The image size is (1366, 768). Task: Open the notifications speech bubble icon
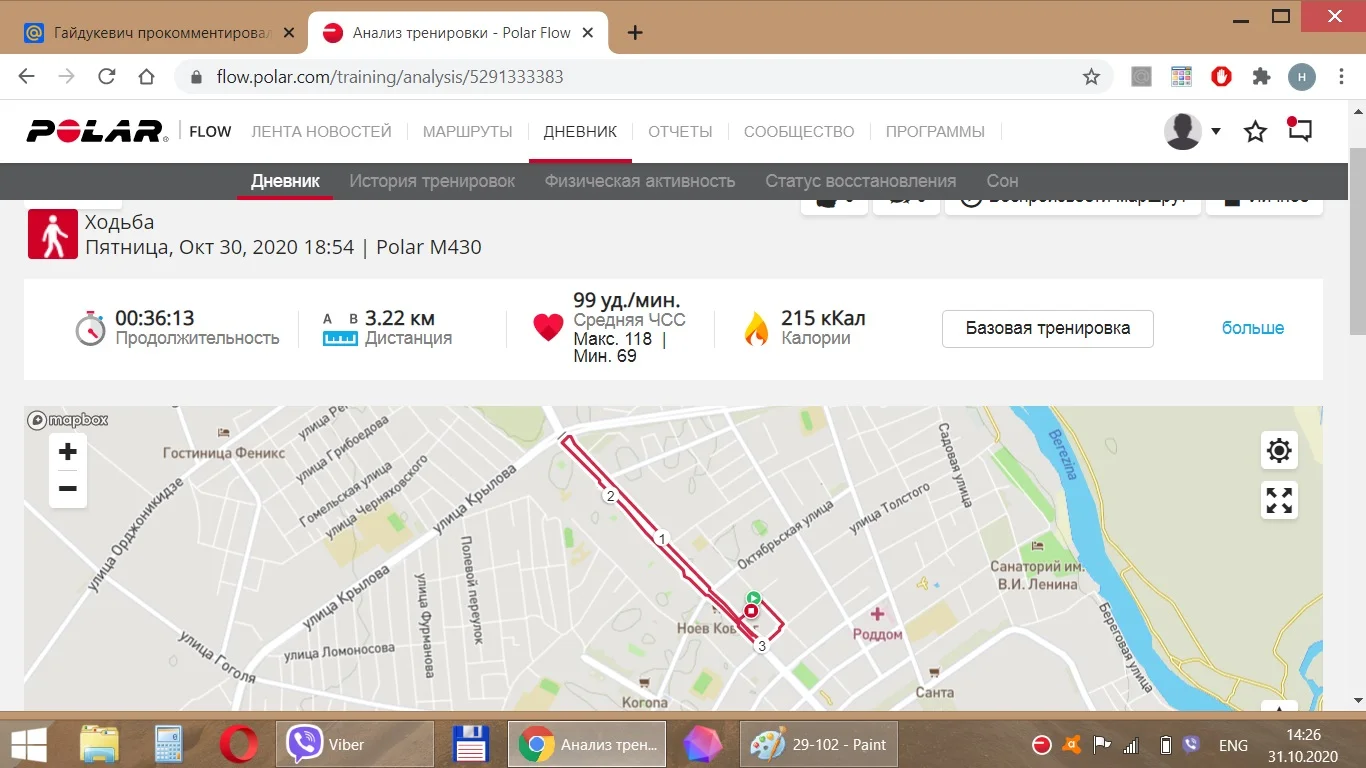pyautogui.click(x=1299, y=130)
